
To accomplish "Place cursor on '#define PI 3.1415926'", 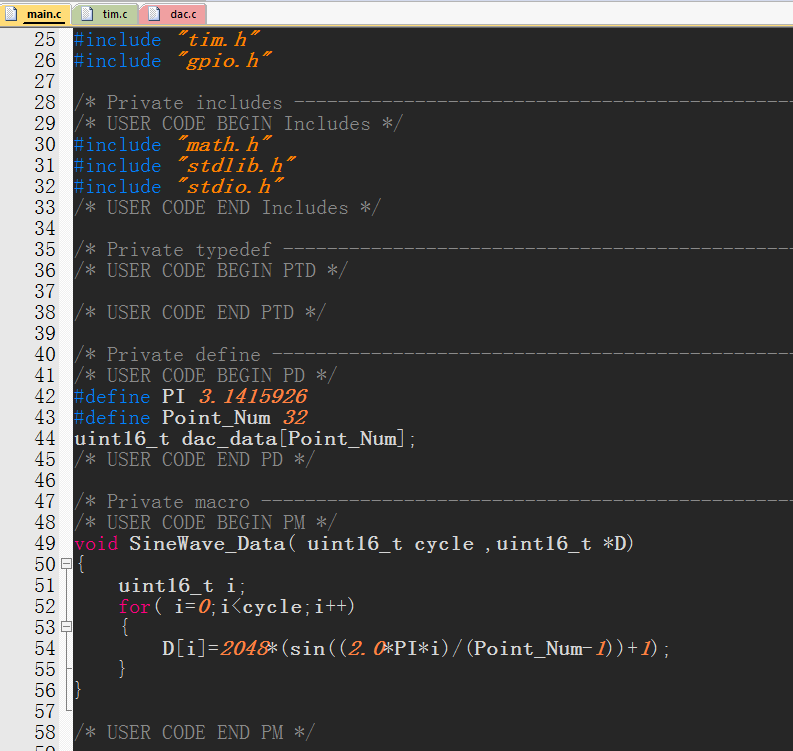I will [x=191, y=396].
